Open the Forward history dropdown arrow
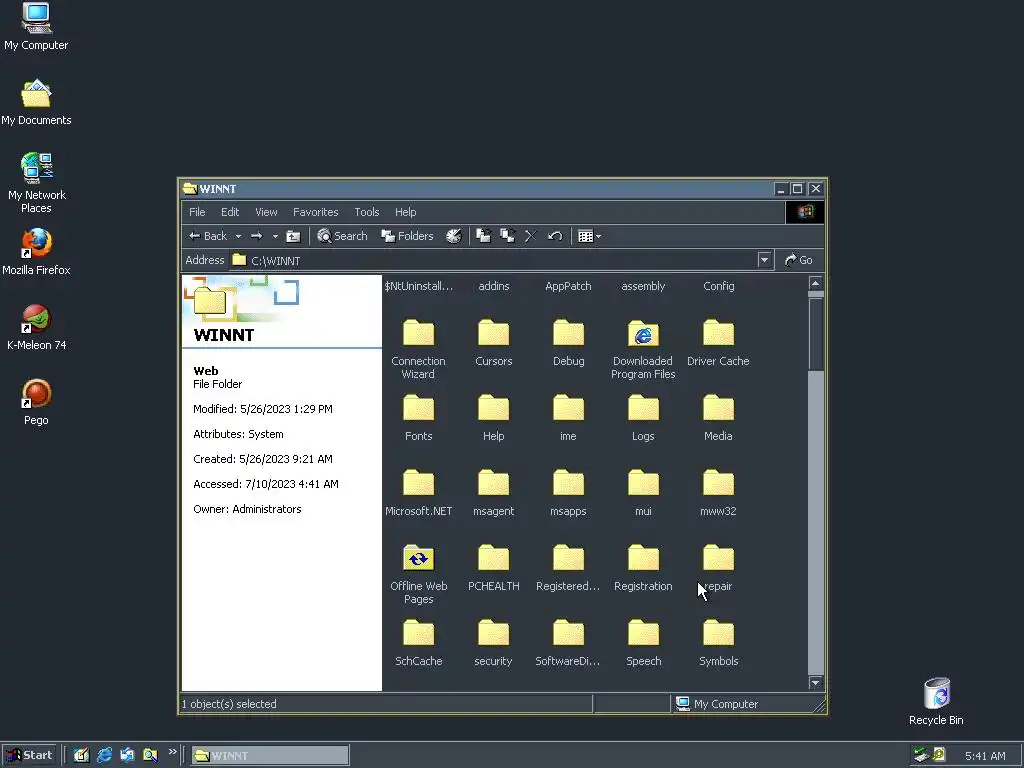The height and width of the screenshot is (768, 1024). (x=275, y=236)
